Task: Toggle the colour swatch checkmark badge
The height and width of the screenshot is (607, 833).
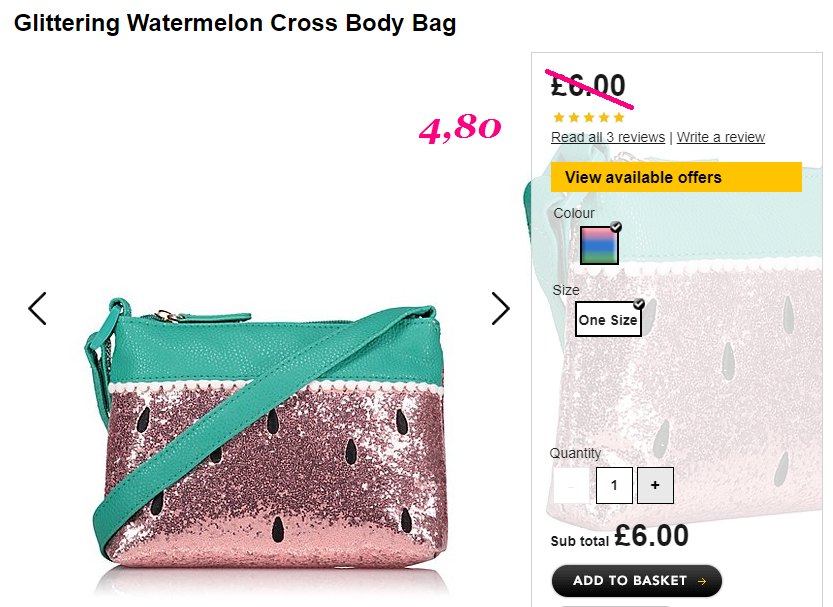Action: click(x=616, y=227)
